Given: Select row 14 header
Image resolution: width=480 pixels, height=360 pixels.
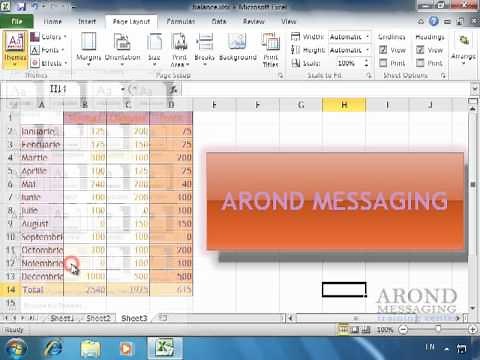Looking at the screenshot, I should point(10,290).
